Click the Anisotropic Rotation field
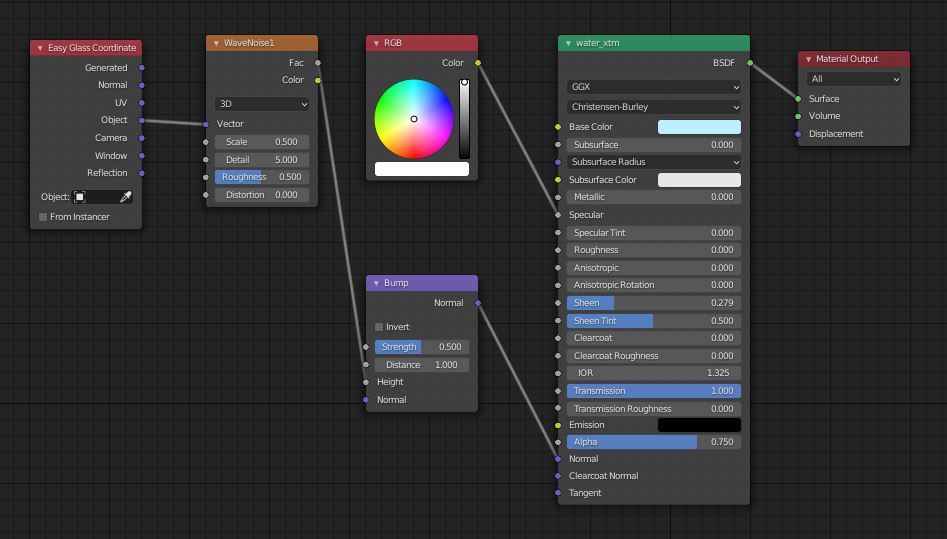Image resolution: width=947 pixels, height=539 pixels. point(653,285)
